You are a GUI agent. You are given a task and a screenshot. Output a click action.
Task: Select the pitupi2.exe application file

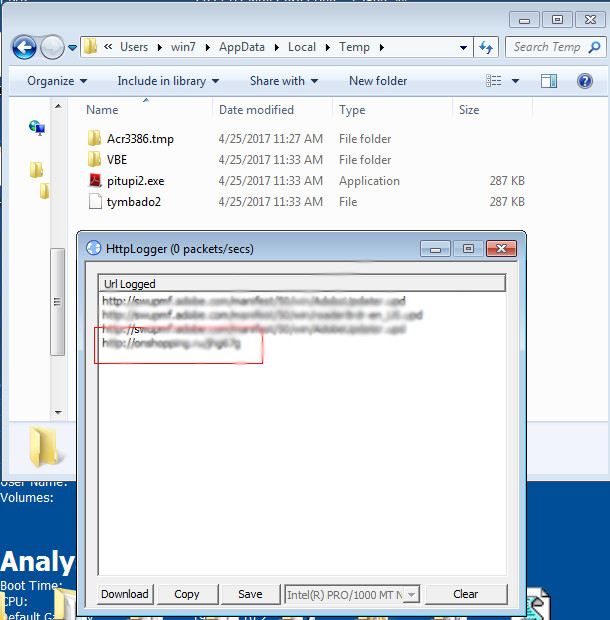pos(137,181)
